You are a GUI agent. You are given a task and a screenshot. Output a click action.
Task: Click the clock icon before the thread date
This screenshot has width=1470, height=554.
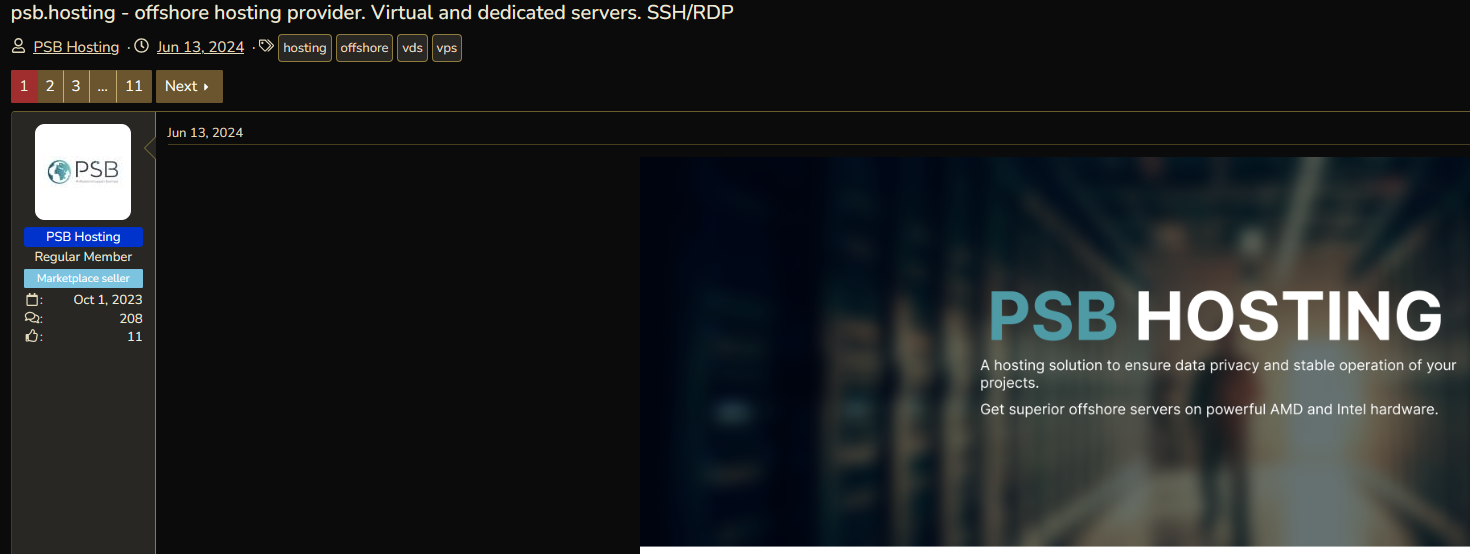pyautogui.click(x=142, y=47)
